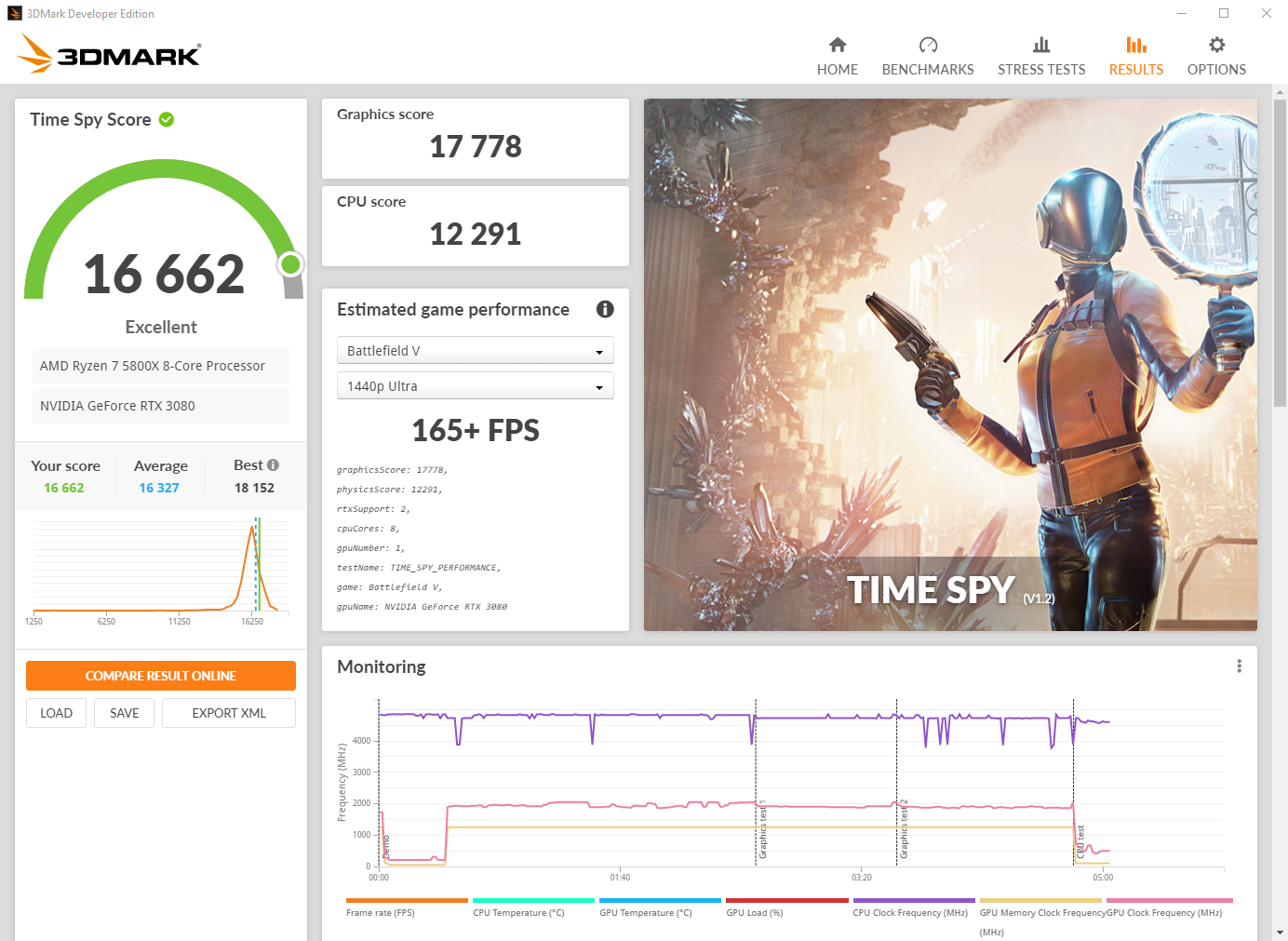
Task: Open the info icon for Estimated game performance
Action: coord(605,309)
